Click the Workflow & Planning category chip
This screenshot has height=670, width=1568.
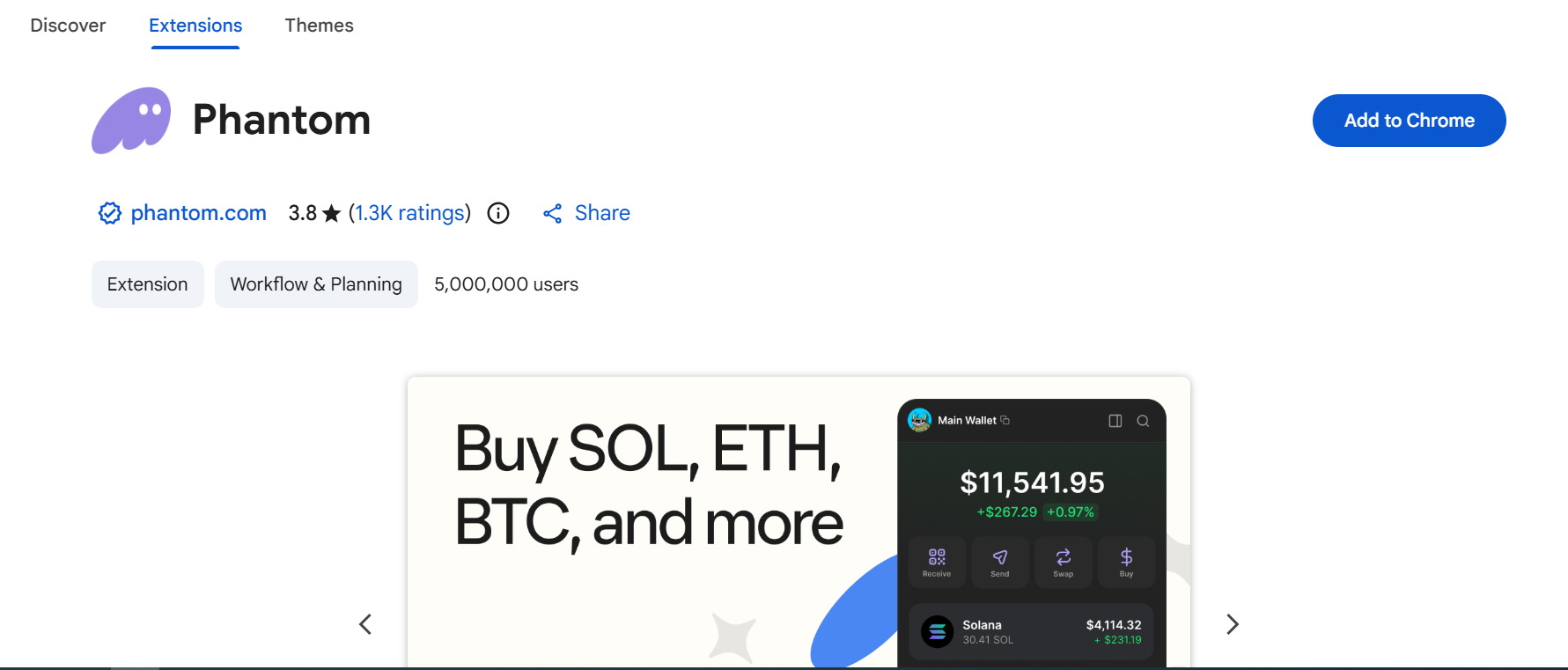coord(316,283)
